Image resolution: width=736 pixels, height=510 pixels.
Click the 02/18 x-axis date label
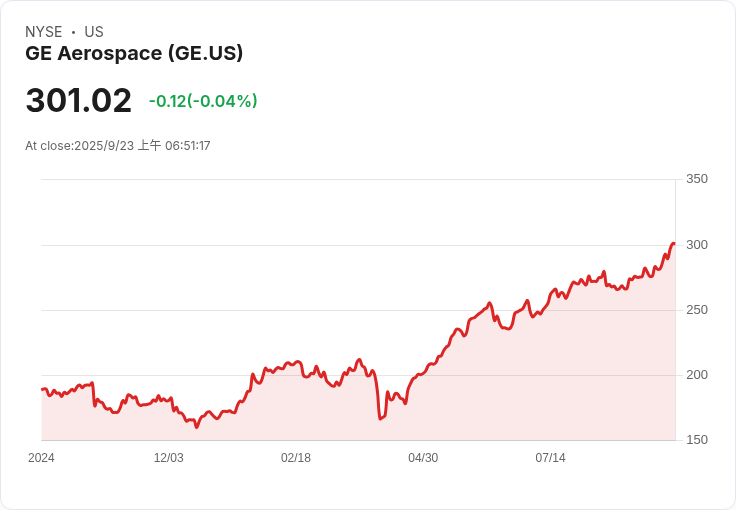296,458
